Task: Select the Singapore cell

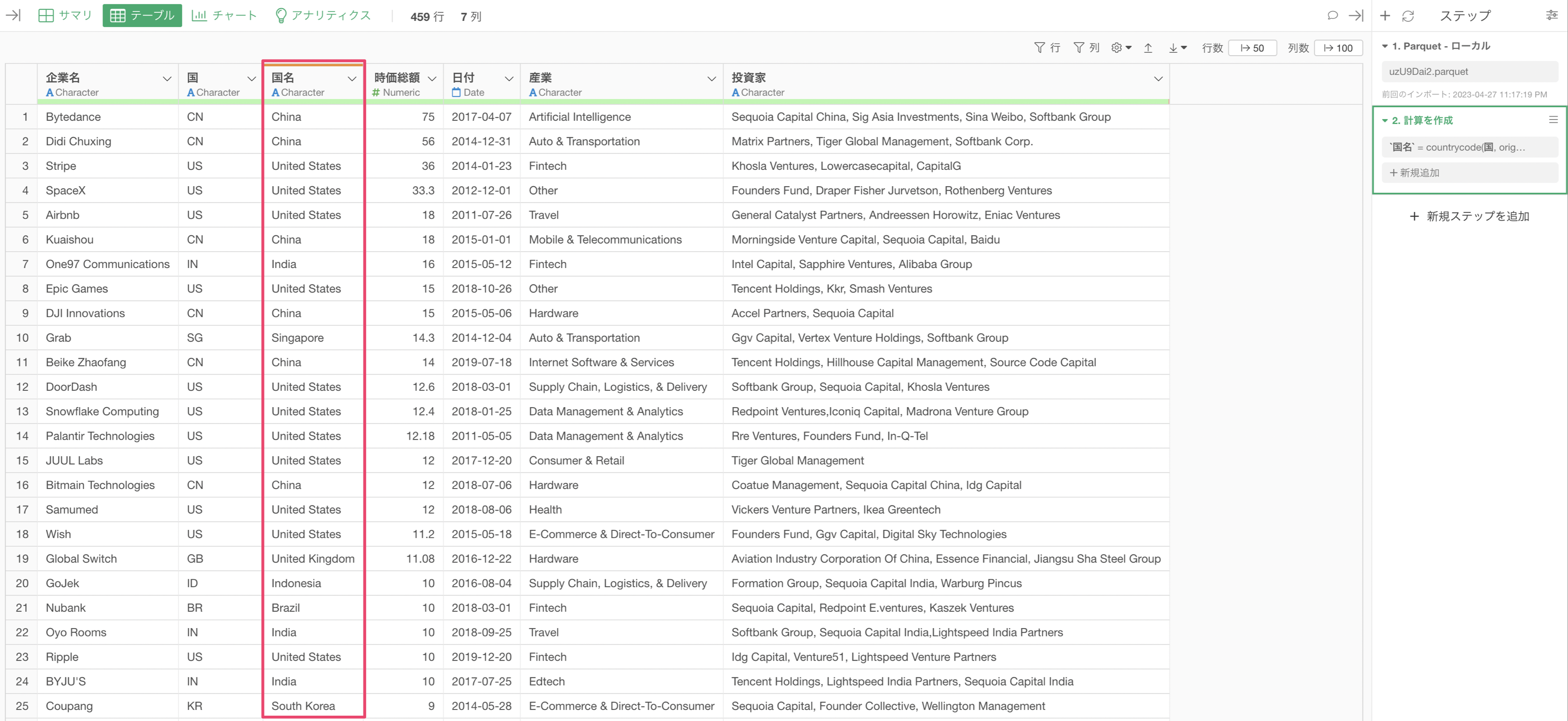Action: click(x=313, y=338)
